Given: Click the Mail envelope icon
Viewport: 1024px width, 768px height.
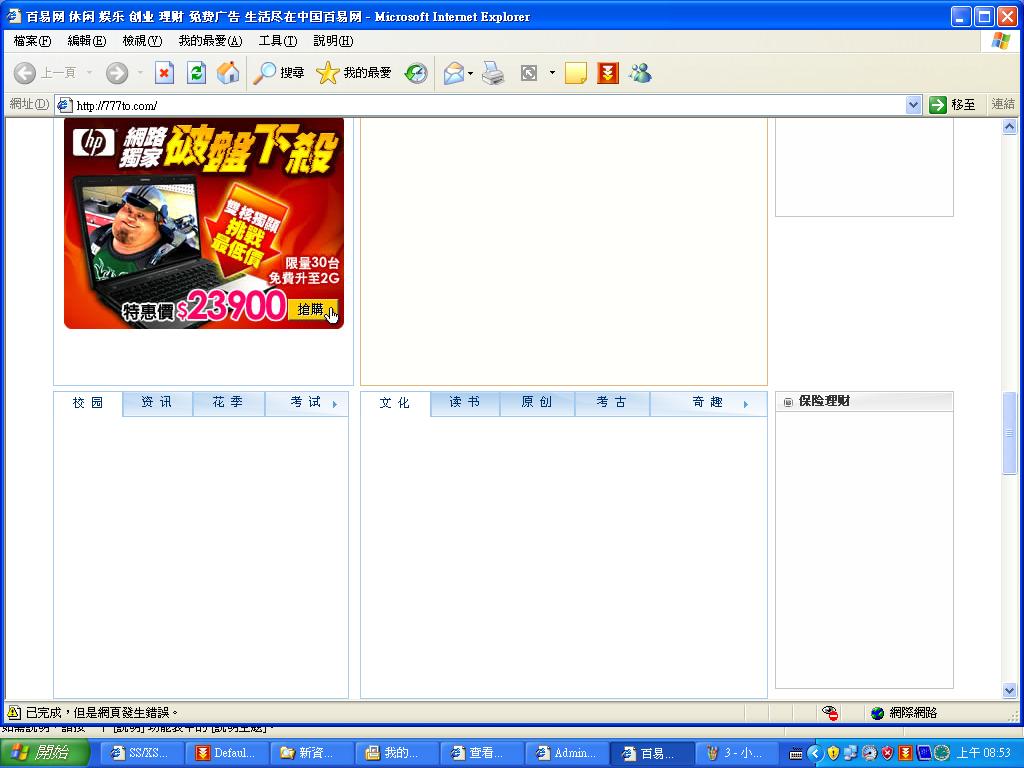Looking at the screenshot, I should click(453, 72).
